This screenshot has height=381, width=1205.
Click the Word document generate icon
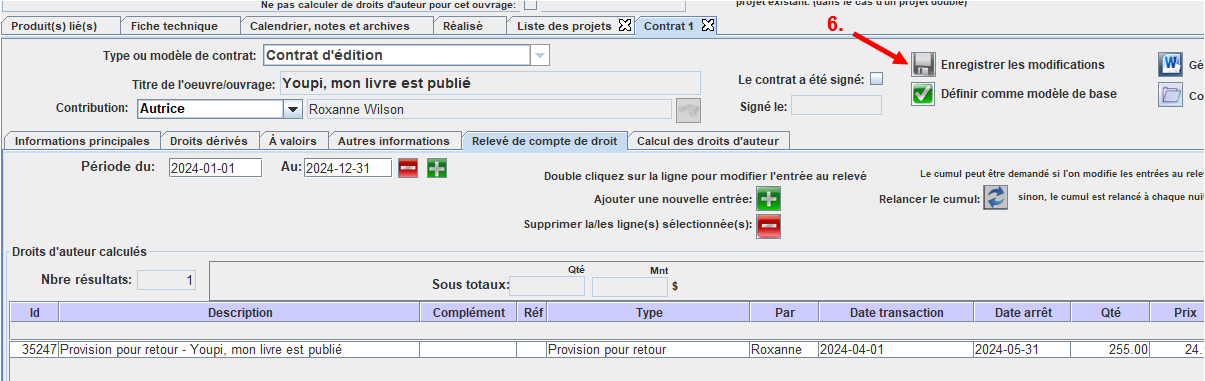point(1169,65)
